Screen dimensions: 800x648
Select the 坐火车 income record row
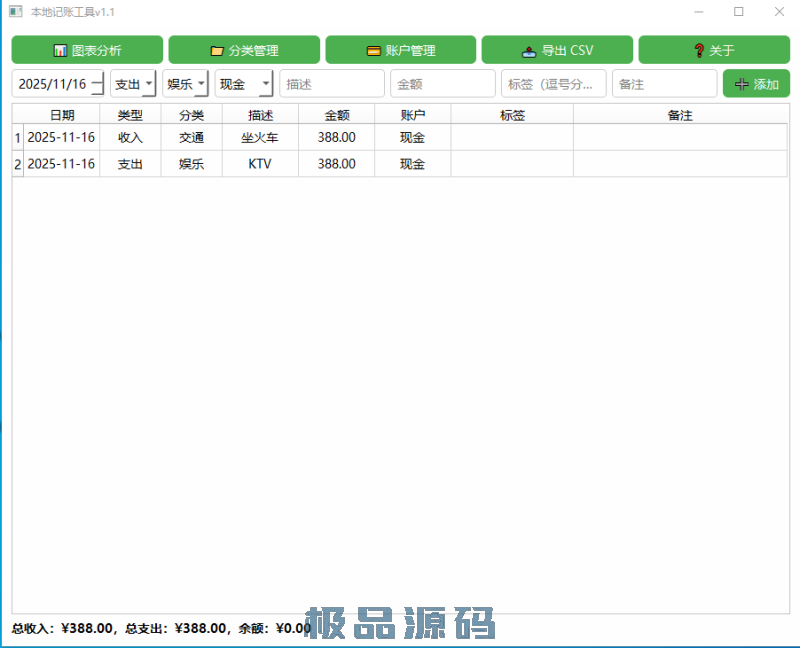[x=260, y=138]
